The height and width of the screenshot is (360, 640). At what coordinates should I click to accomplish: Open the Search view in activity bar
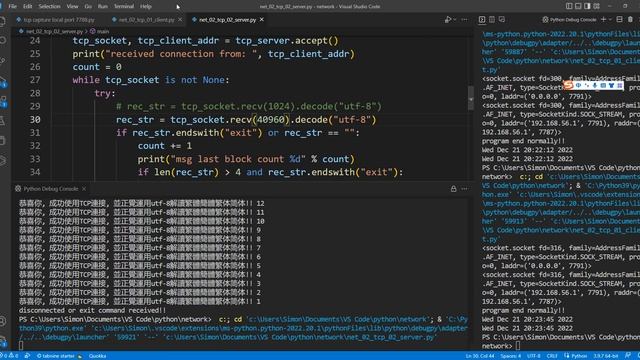tap(3, 41)
